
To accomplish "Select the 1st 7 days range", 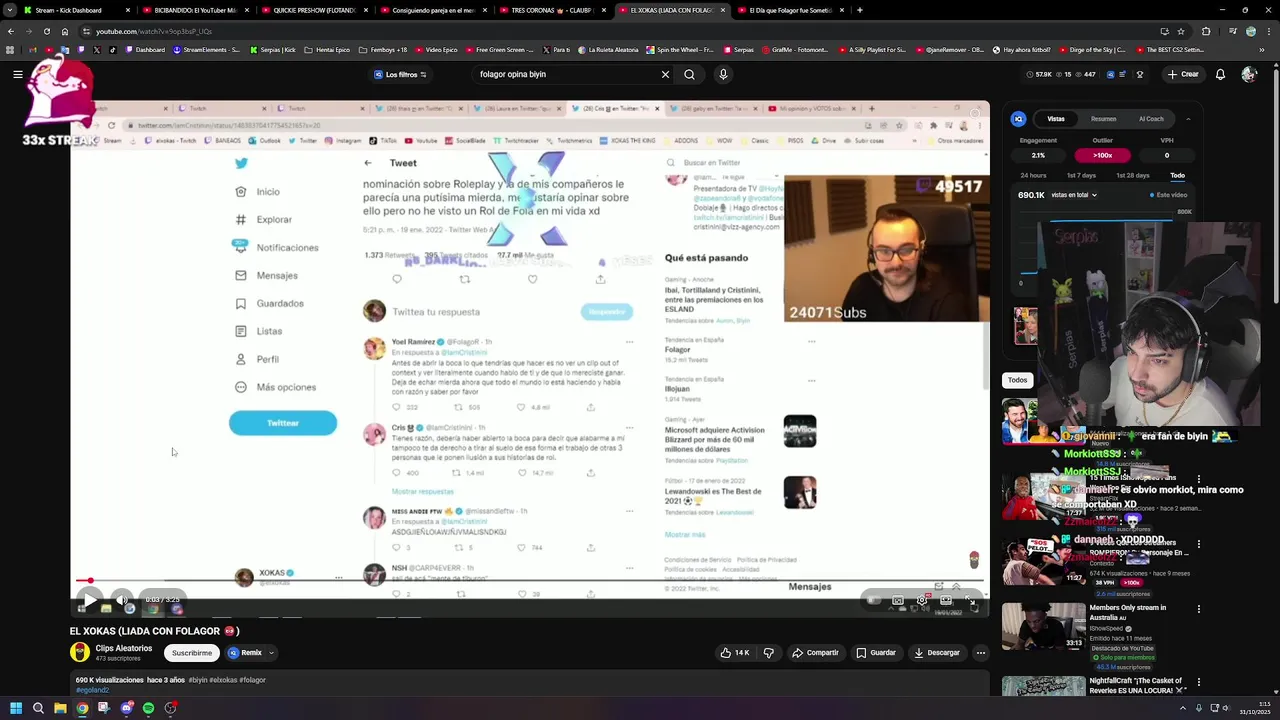I will tap(1081, 176).
